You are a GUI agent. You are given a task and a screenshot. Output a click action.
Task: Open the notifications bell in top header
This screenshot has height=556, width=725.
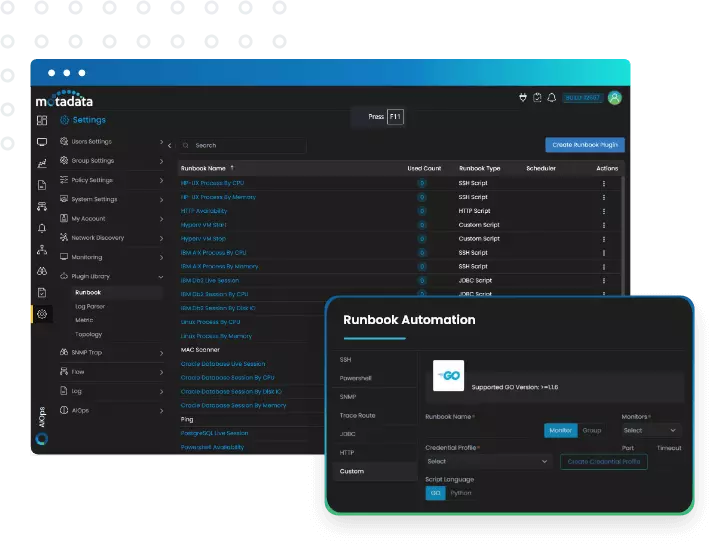[x=552, y=98]
